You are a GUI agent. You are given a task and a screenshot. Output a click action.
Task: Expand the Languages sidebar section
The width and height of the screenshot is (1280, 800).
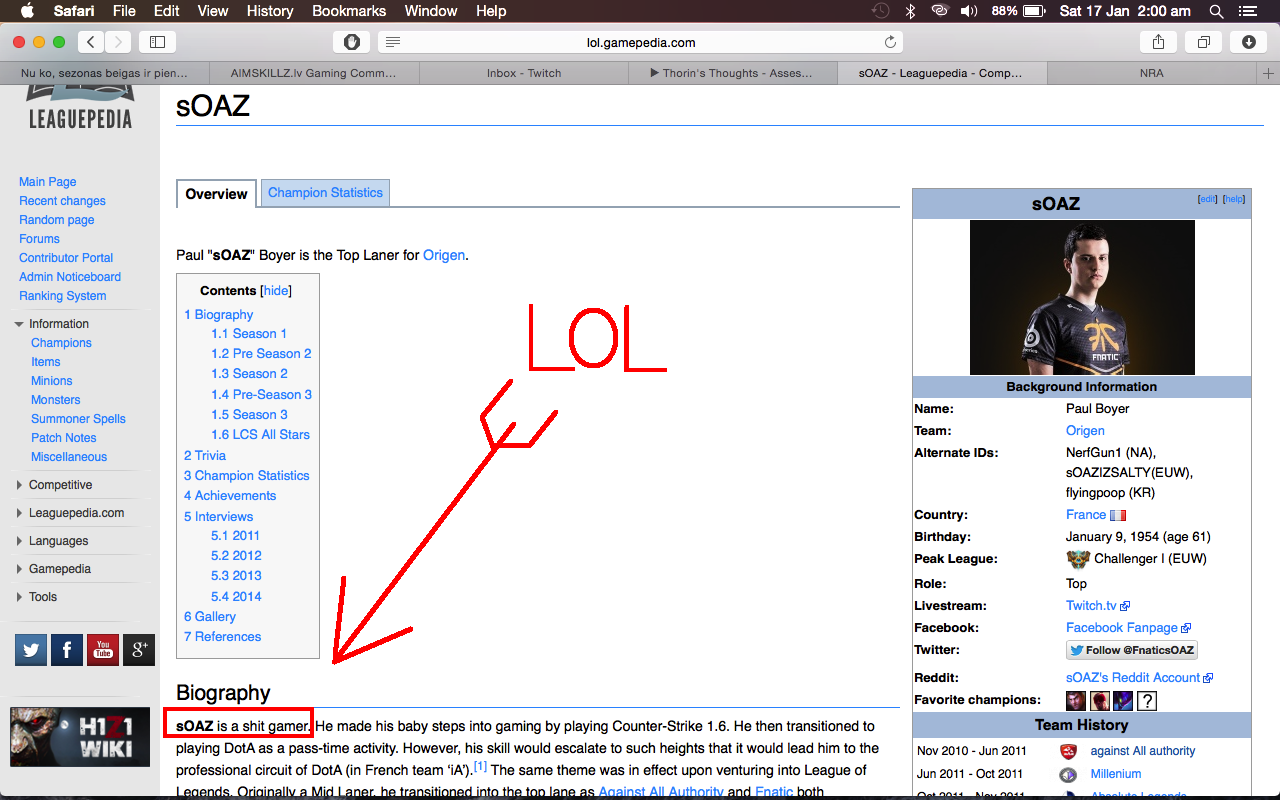coord(19,541)
